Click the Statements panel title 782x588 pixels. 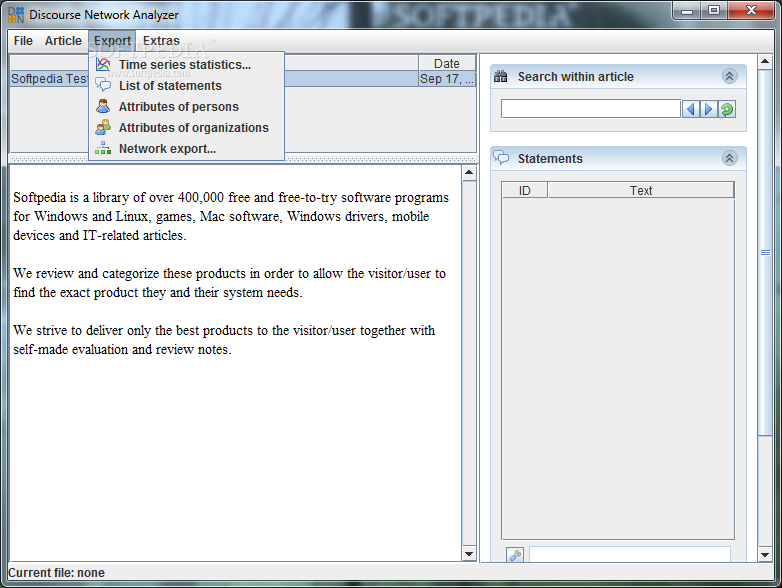point(550,159)
